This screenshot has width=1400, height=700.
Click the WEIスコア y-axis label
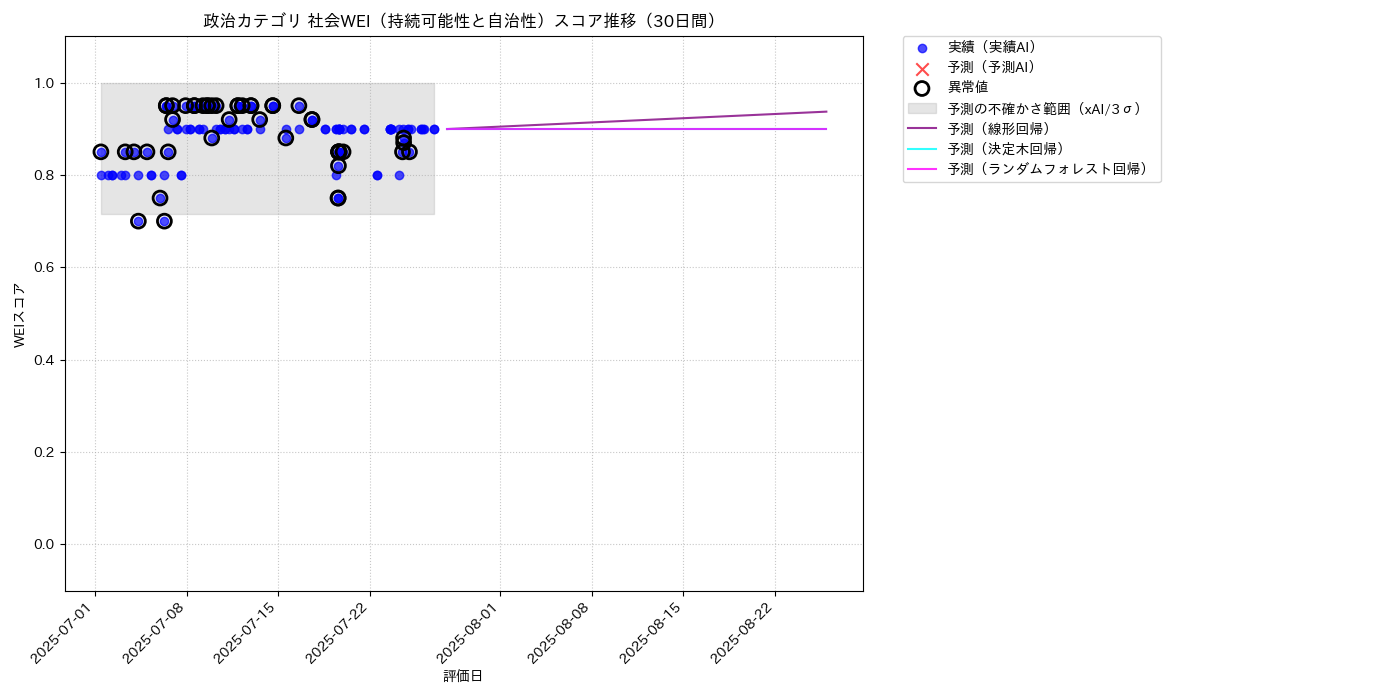coord(19,315)
